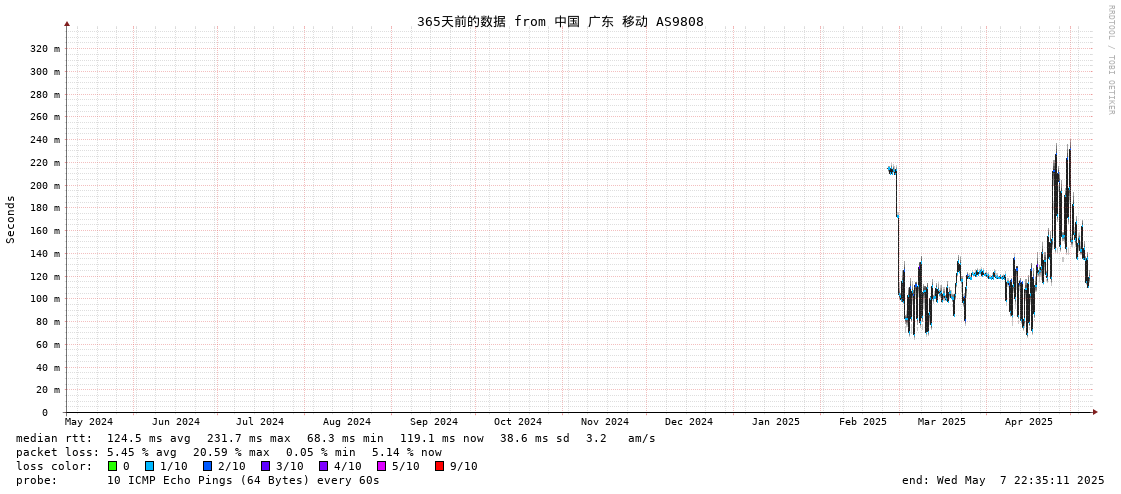
Task: Click the 'Mar 2025' x-axis label
Action: 942,422
